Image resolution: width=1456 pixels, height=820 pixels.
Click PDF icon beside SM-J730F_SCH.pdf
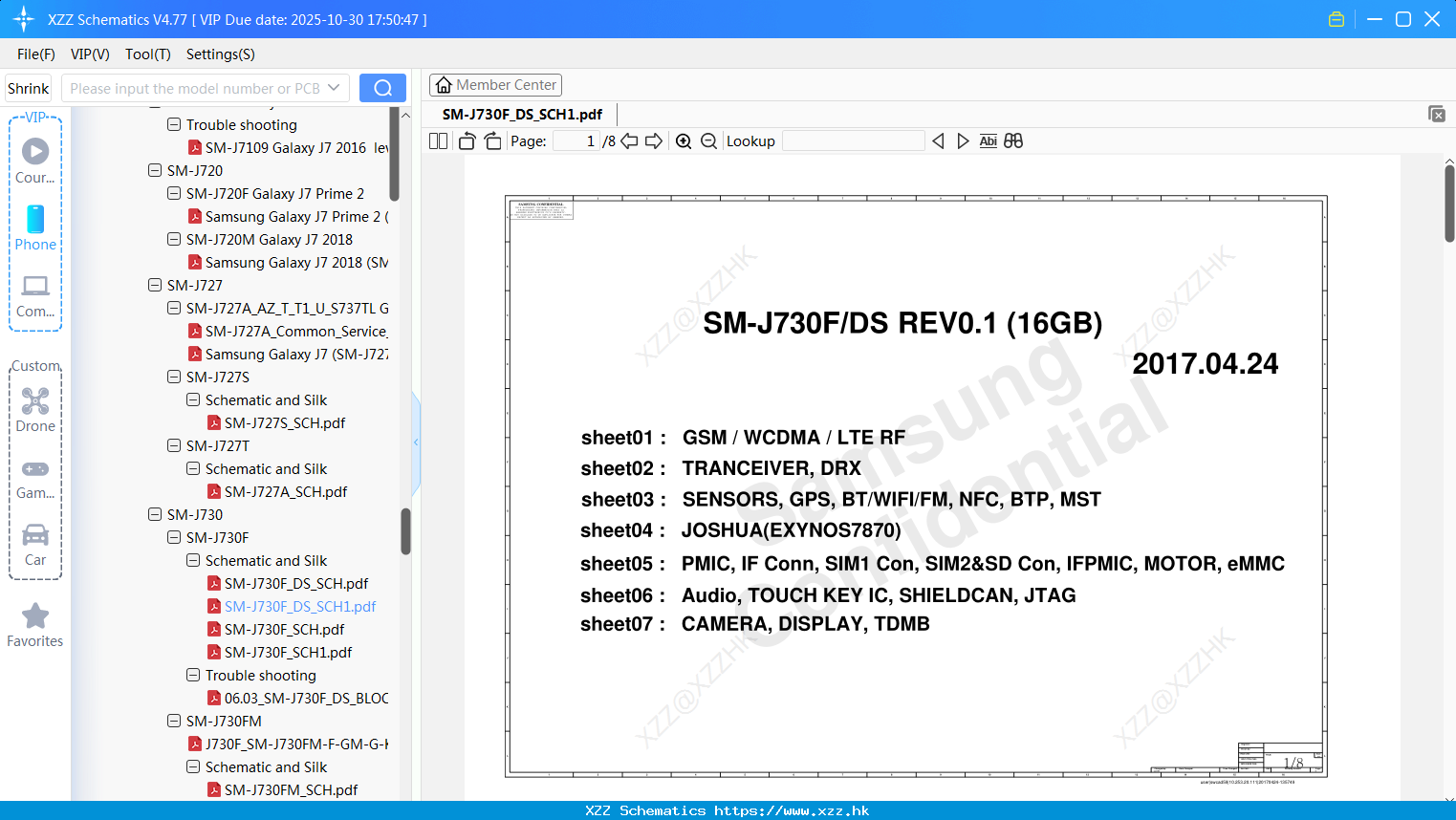(214, 629)
